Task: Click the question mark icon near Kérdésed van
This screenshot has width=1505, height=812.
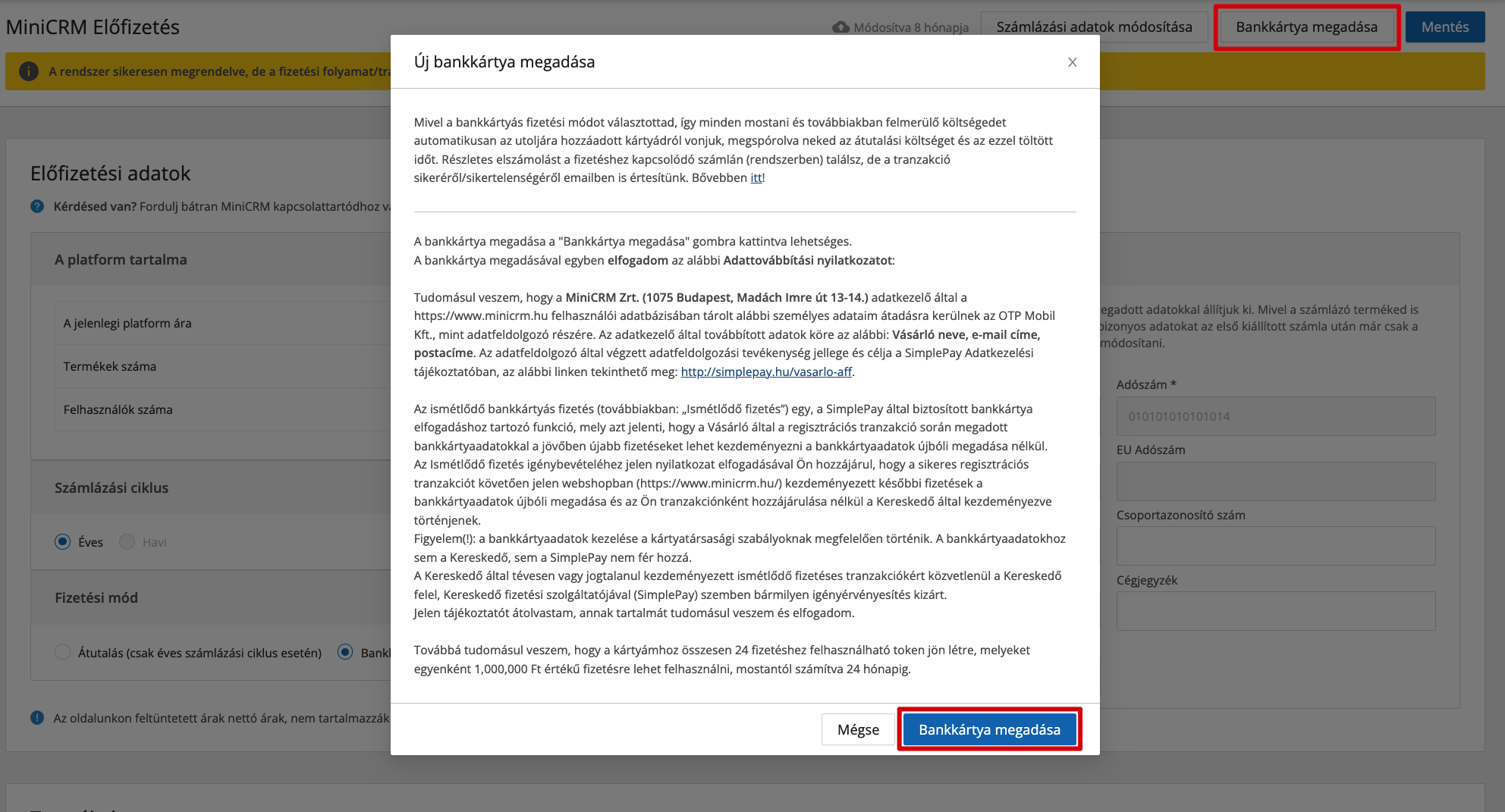Action: [37, 206]
